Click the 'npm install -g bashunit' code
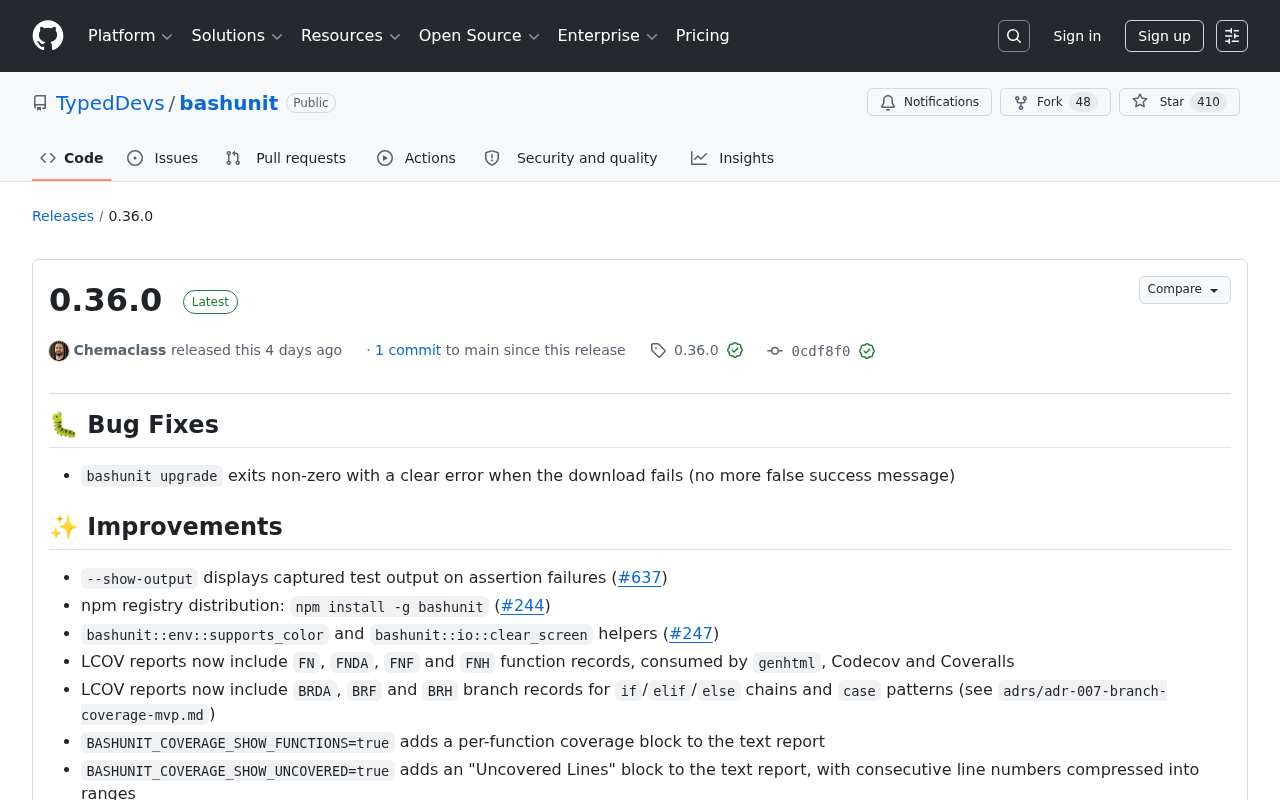Viewport: 1280px width, 800px height. coord(390,606)
